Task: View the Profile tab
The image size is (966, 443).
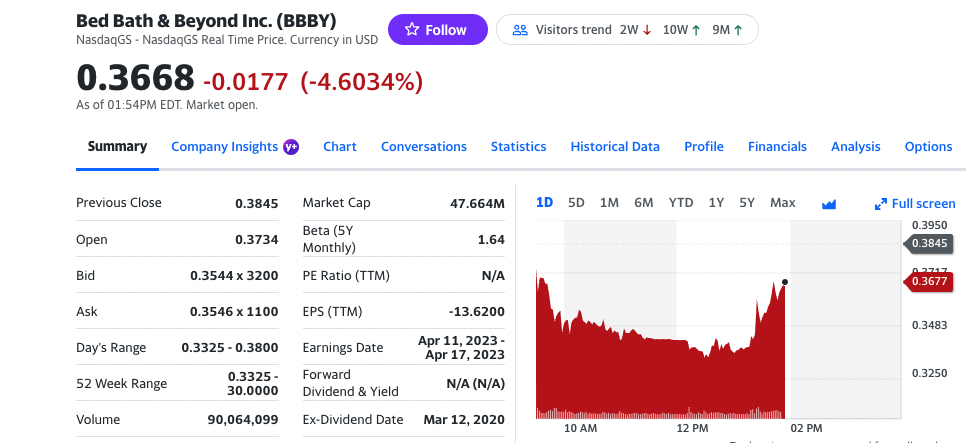Action: [704, 147]
